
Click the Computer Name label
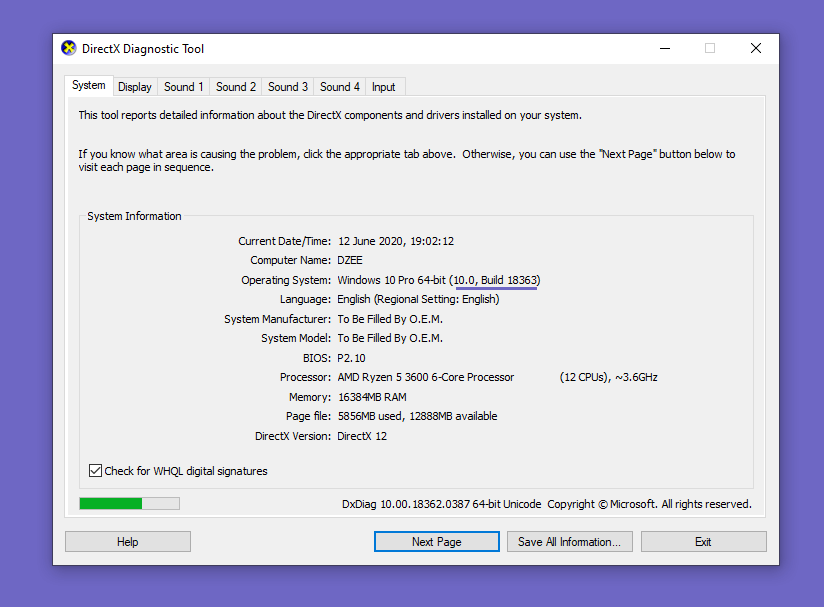pyautogui.click(x=291, y=260)
